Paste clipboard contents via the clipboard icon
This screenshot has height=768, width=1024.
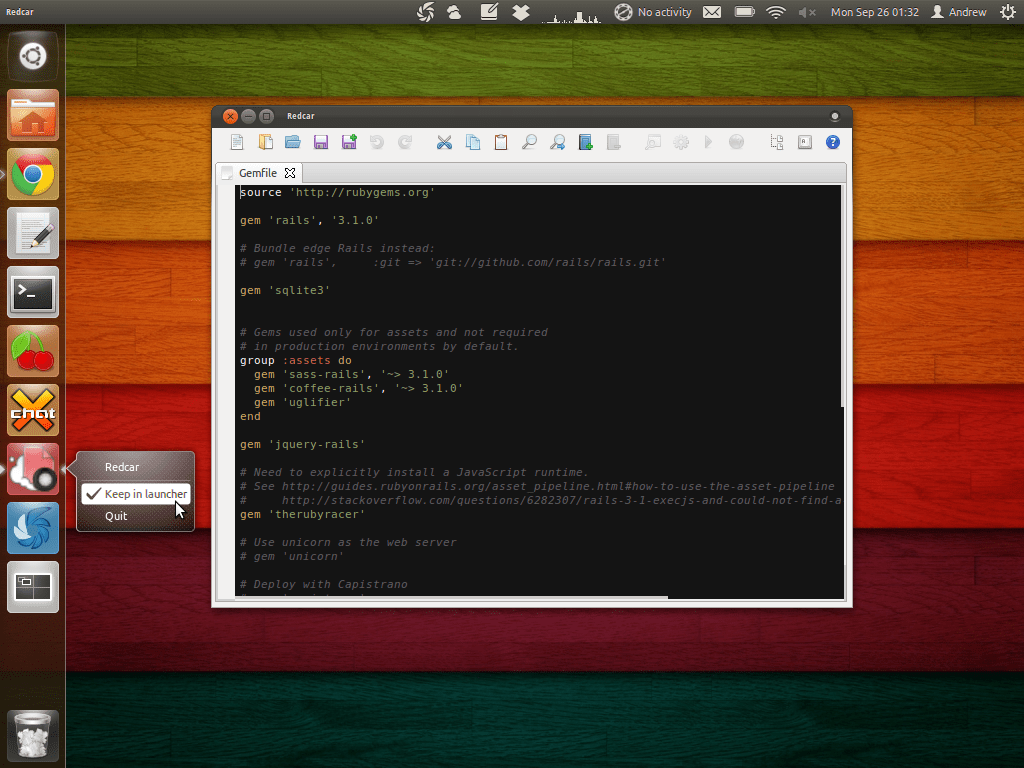501,142
